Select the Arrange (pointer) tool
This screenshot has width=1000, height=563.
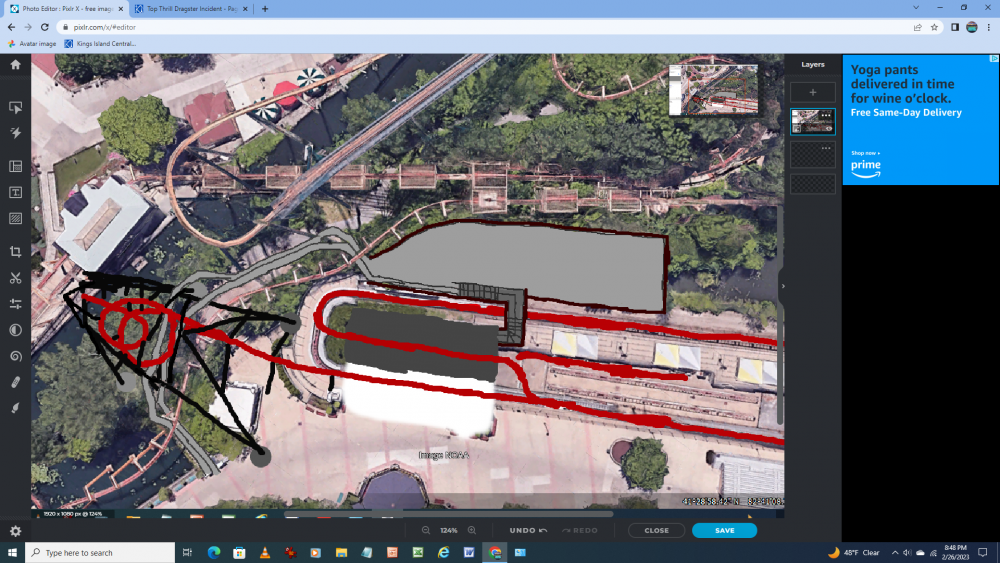tap(15, 107)
